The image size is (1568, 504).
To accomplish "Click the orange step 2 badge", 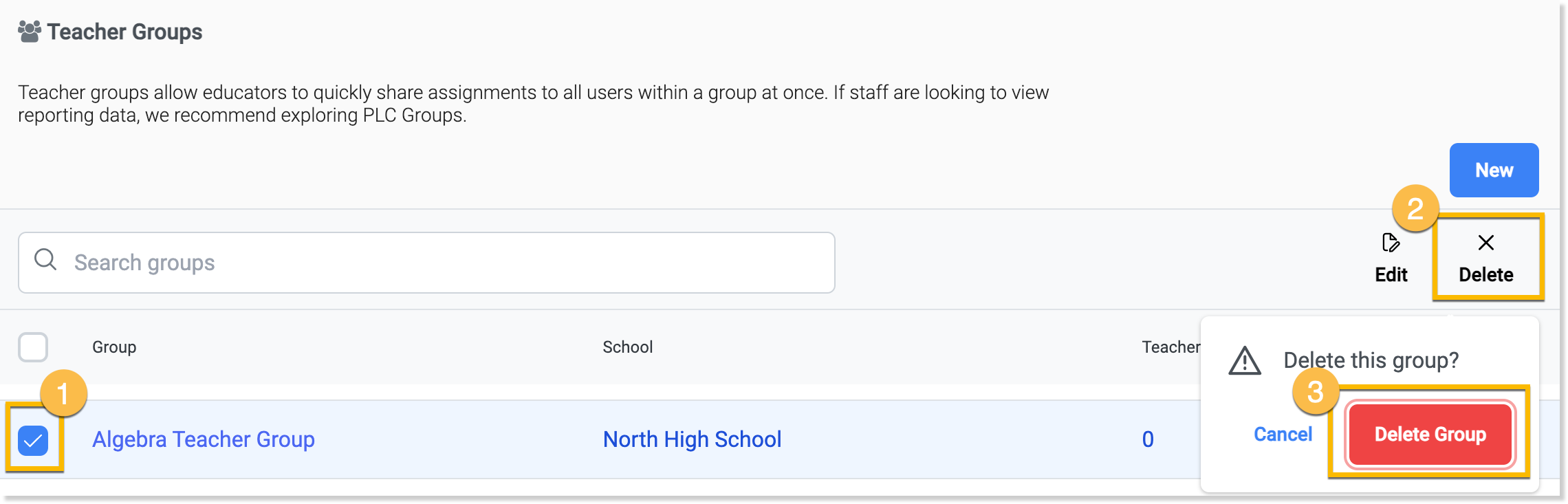I will point(1415,208).
